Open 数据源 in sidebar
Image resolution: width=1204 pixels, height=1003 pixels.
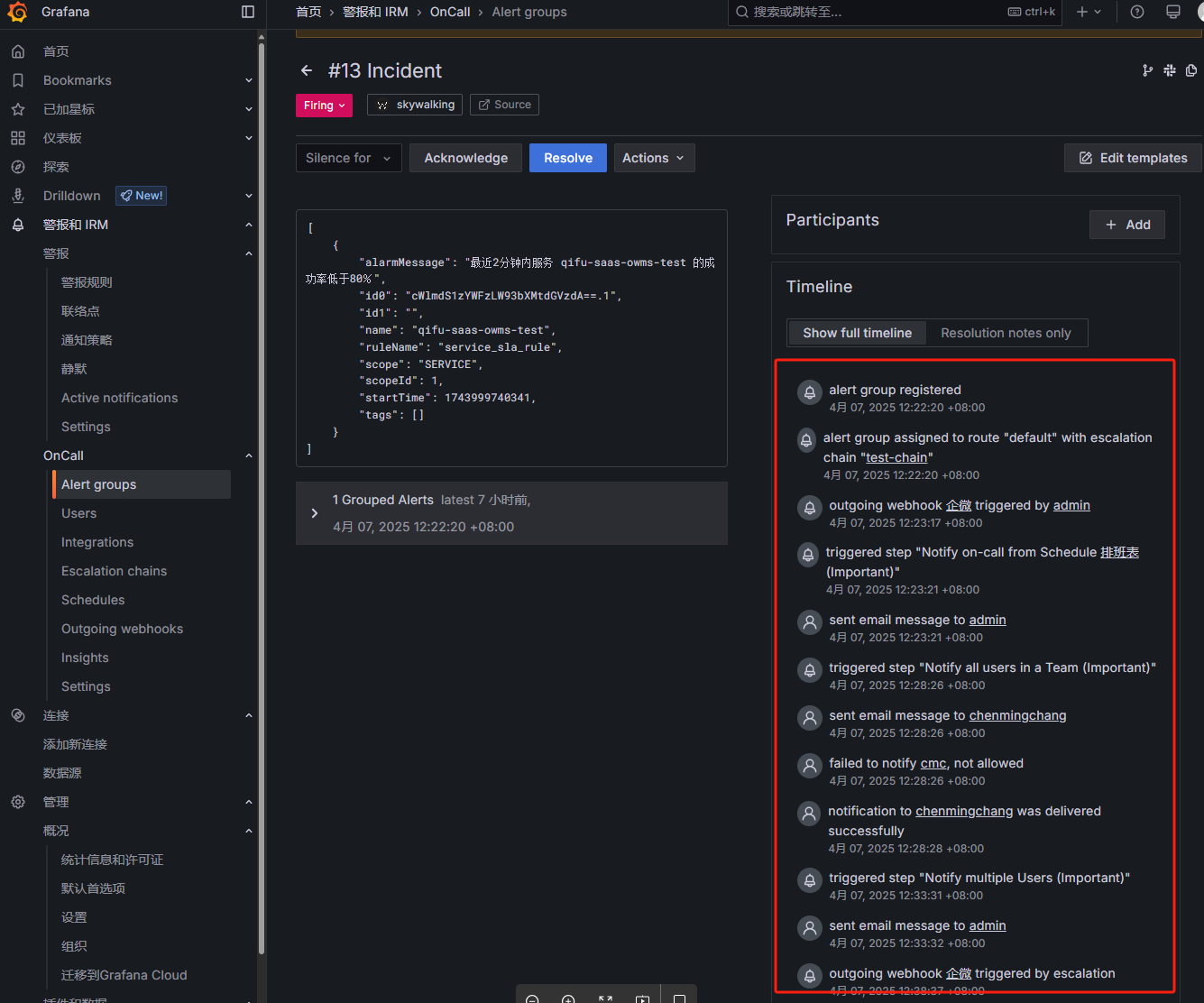coord(62,773)
